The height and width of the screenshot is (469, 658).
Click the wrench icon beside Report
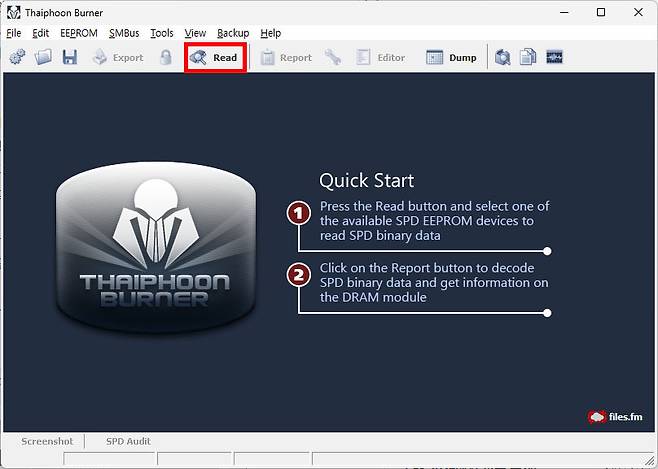coord(333,58)
